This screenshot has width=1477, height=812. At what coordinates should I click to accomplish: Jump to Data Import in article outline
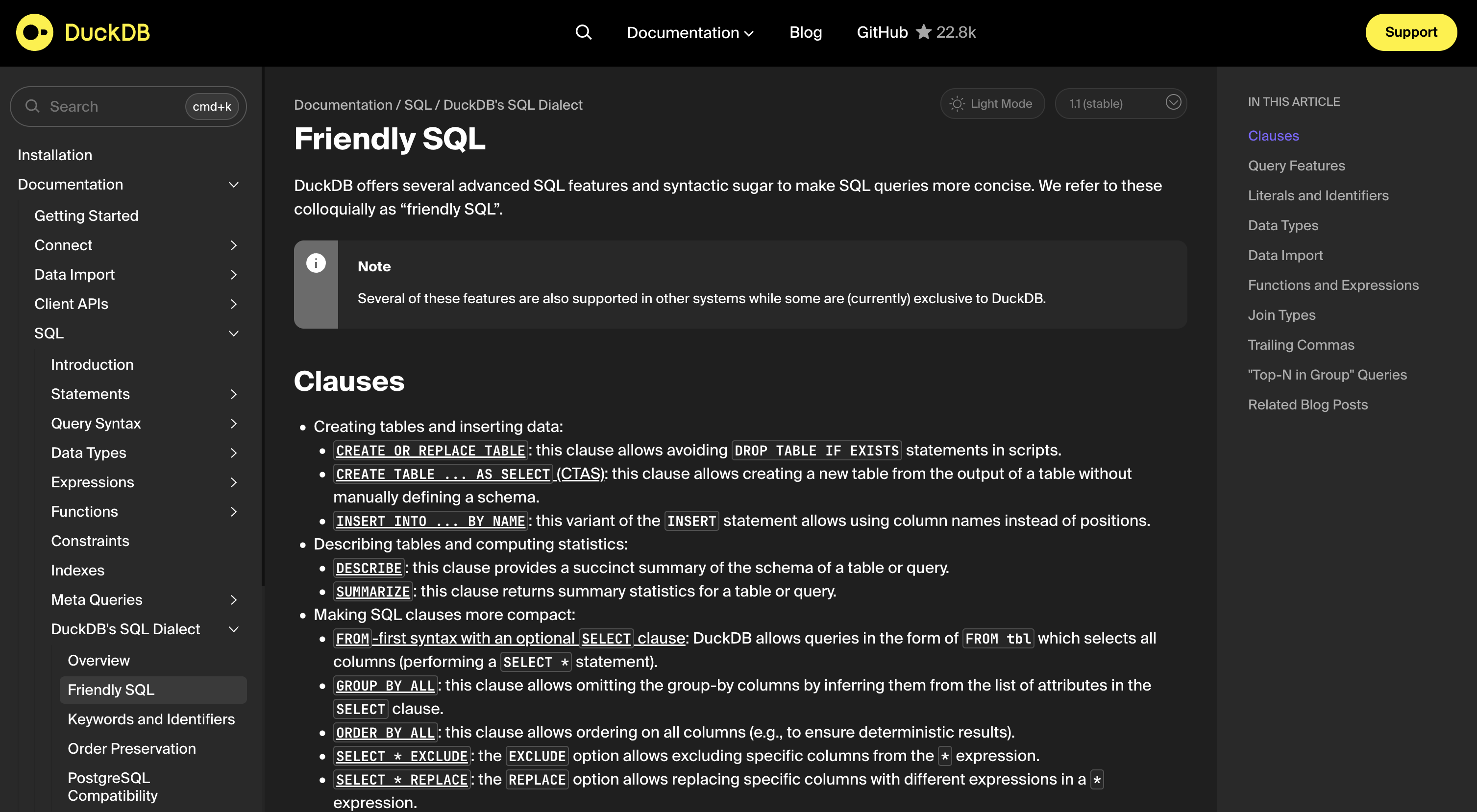1285,255
